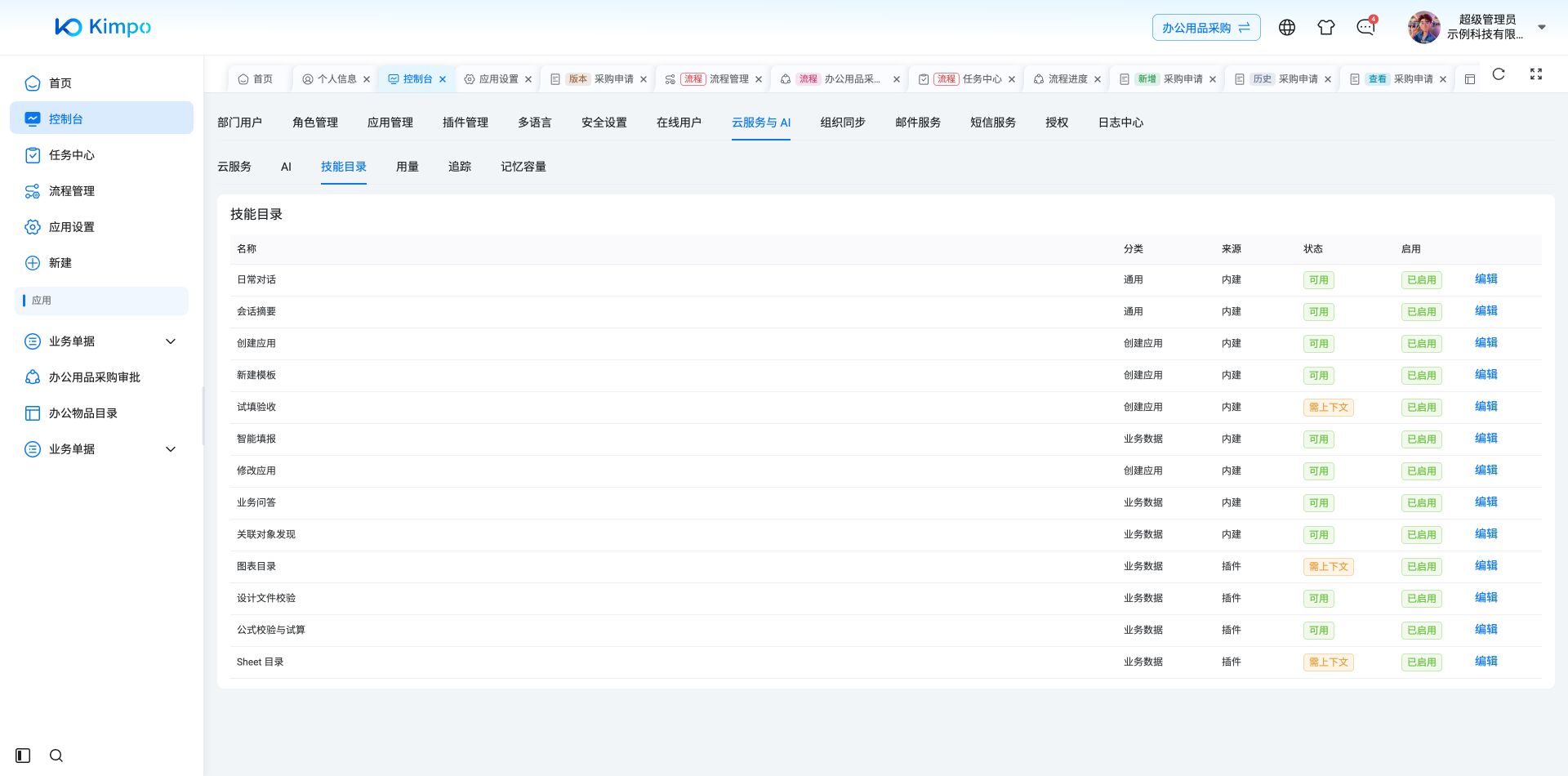Close the 应用设置 tab
The height and width of the screenshot is (776, 1568).
528,79
